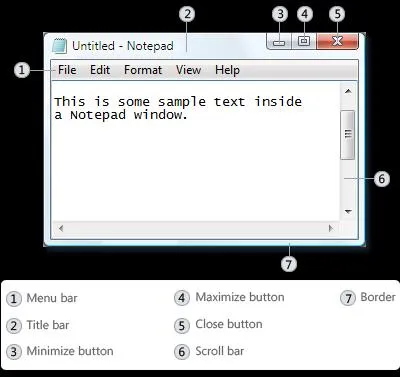This screenshot has width=400, height=377.
Task: Open the Help menu
Action: (227, 70)
